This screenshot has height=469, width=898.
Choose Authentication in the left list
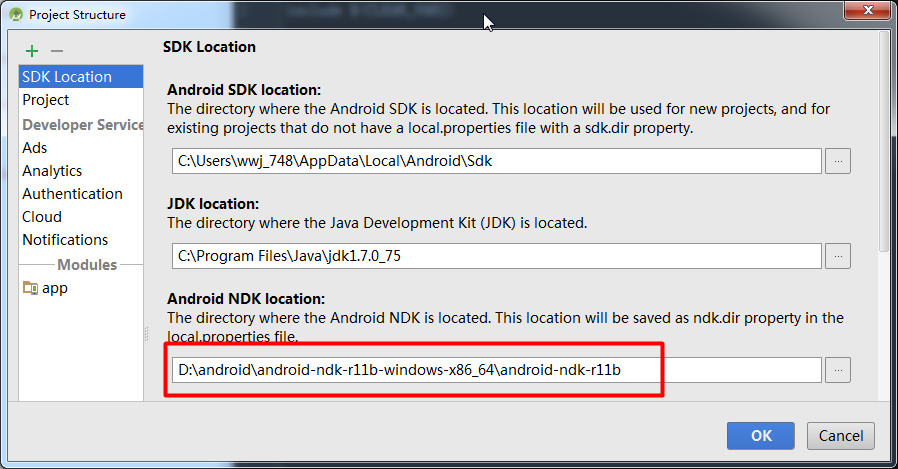pos(72,194)
